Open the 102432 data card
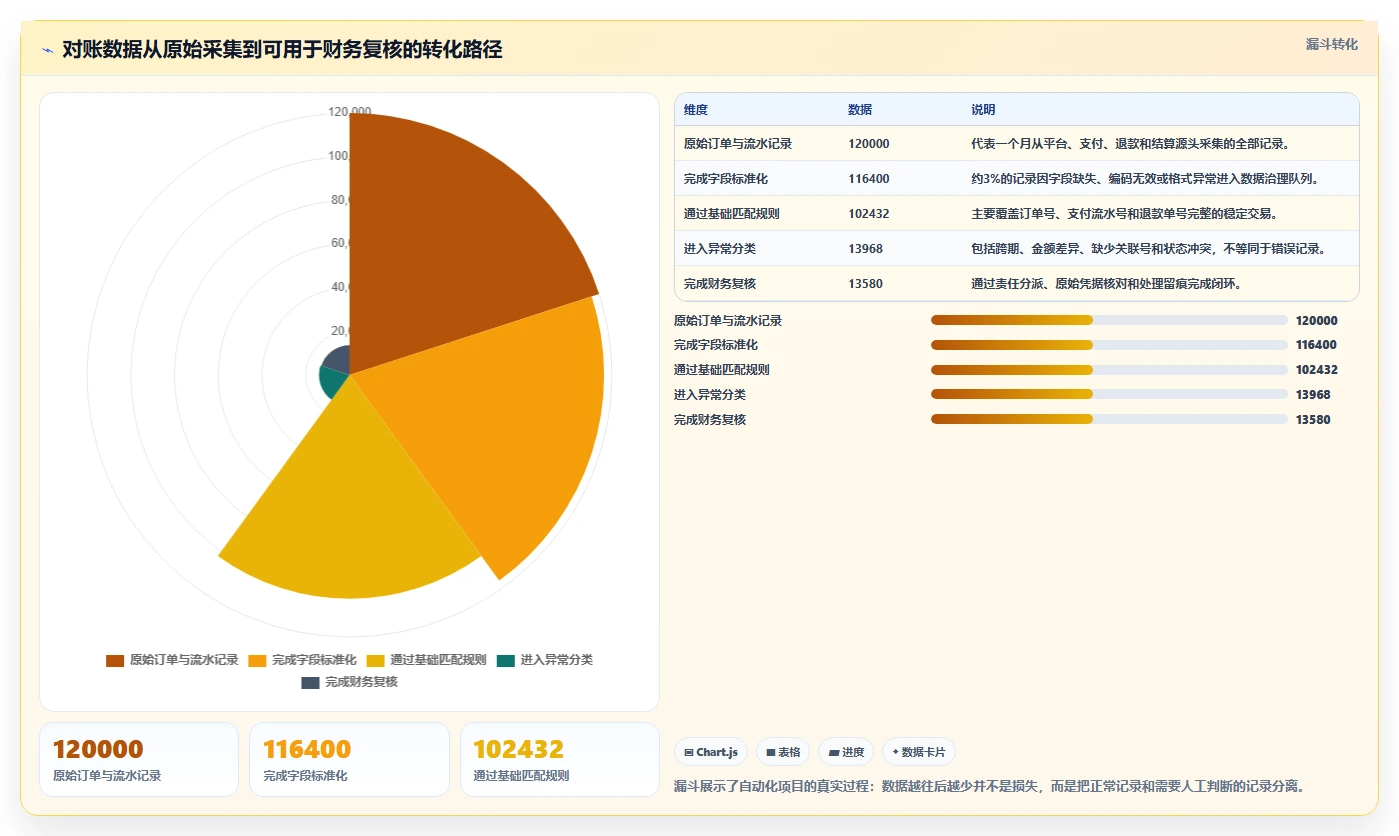The height and width of the screenshot is (836, 1399). (560, 759)
